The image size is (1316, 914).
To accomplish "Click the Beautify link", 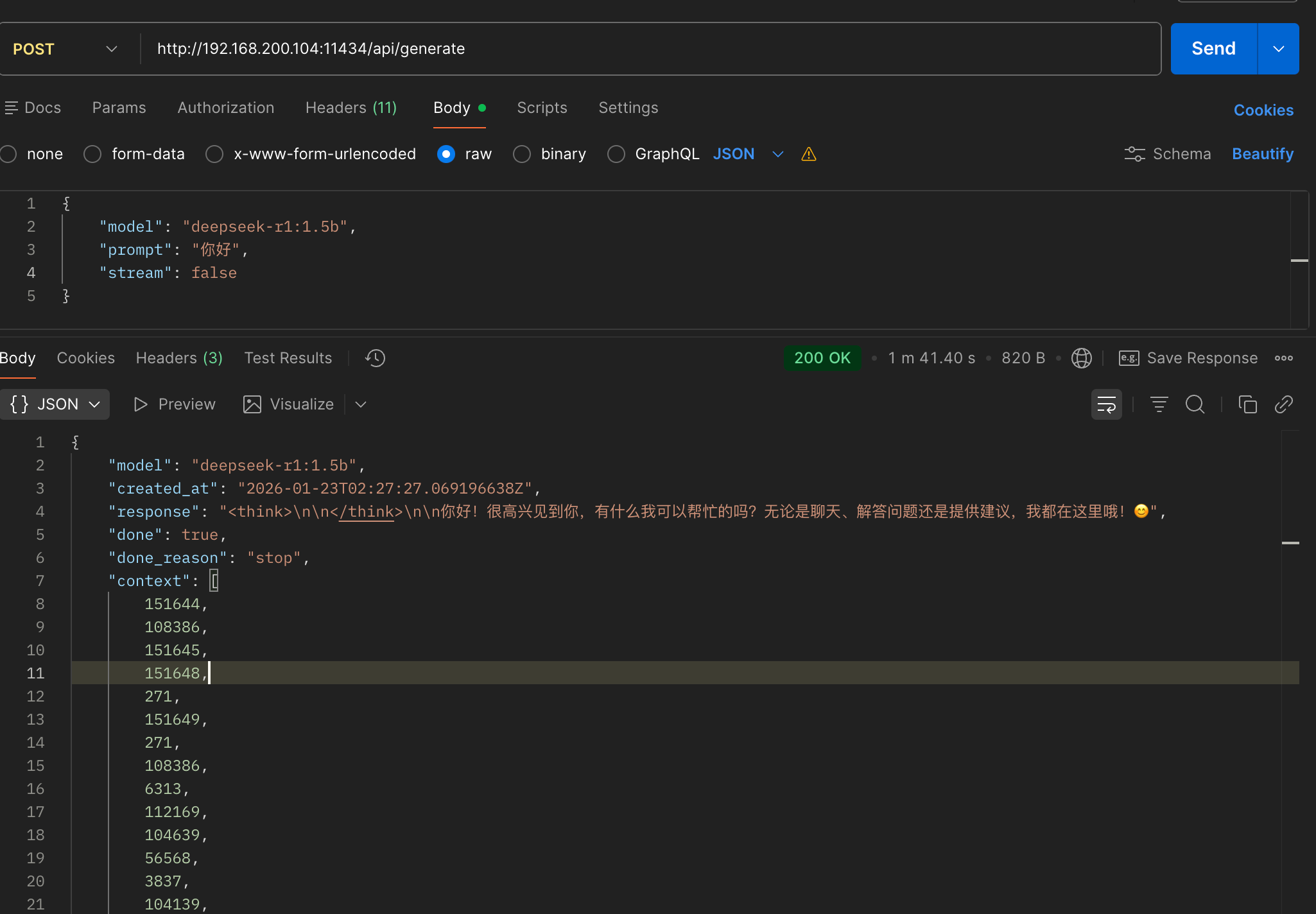I will click(1262, 154).
